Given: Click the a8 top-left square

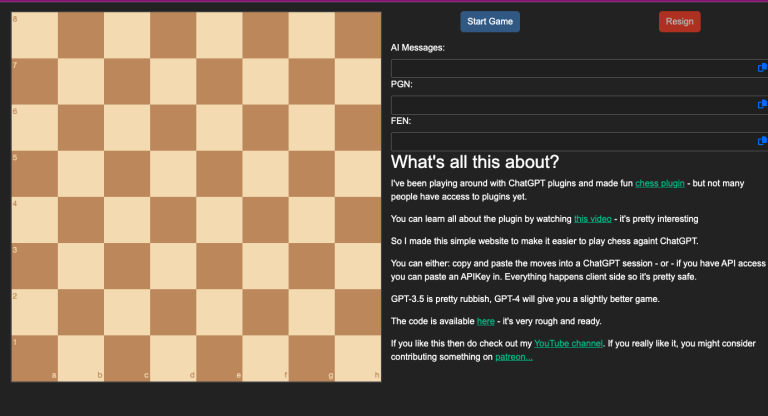Looking at the screenshot, I should 34,35.
